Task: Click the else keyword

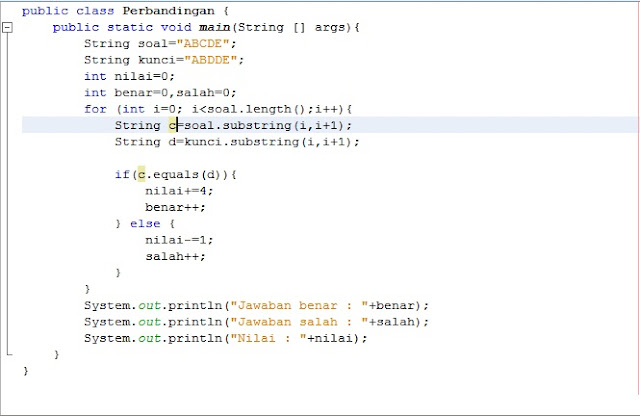Action: click(x=145, y=223)
